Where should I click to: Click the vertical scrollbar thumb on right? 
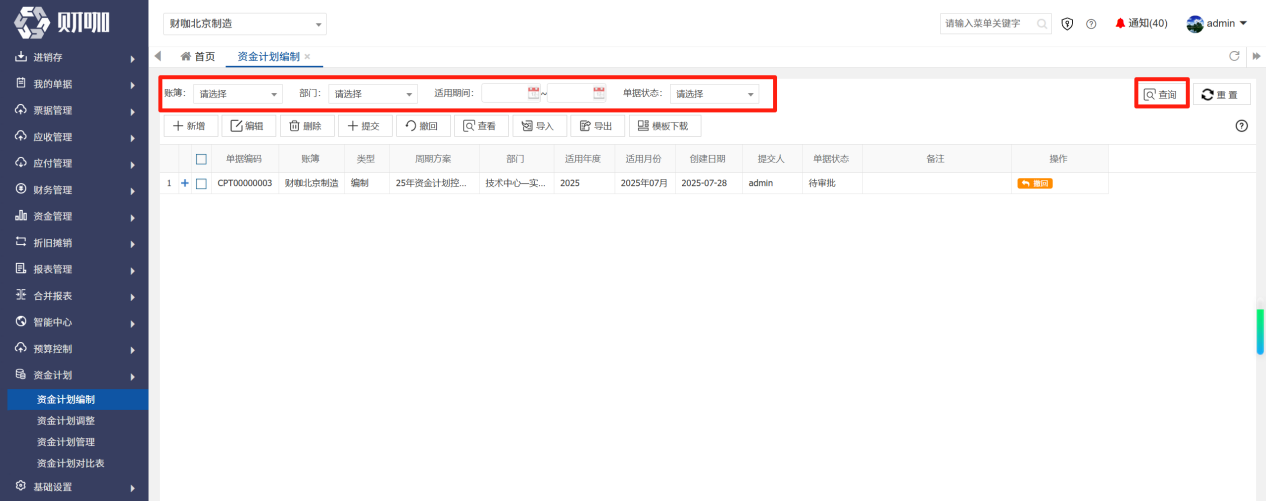[x=1260, y=331]
